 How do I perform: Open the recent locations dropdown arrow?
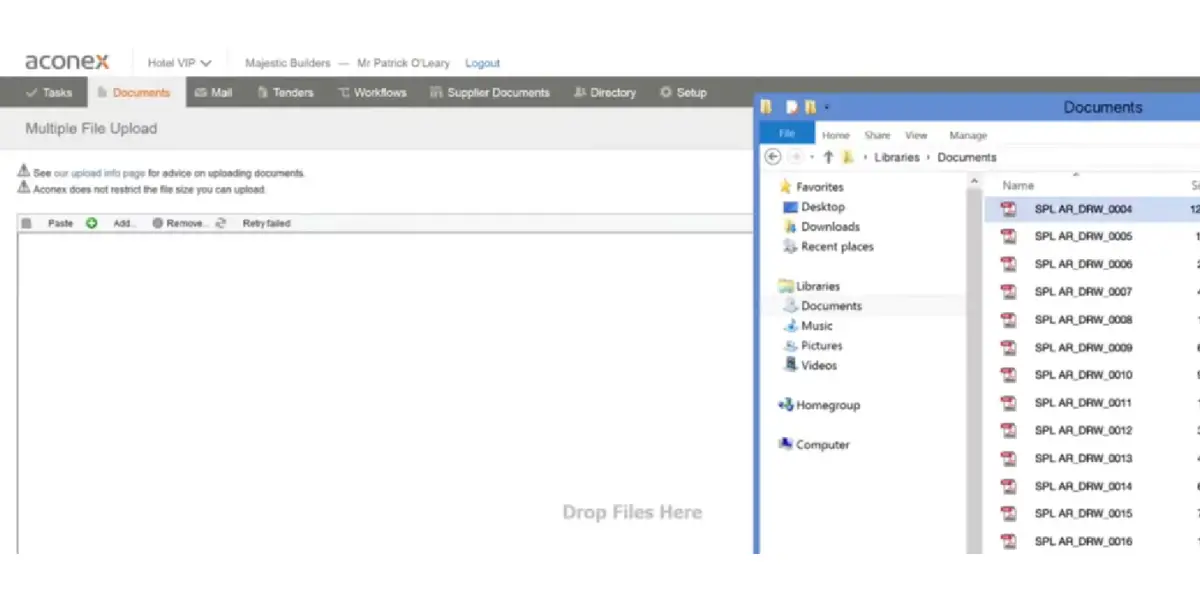tap(812, 158)
